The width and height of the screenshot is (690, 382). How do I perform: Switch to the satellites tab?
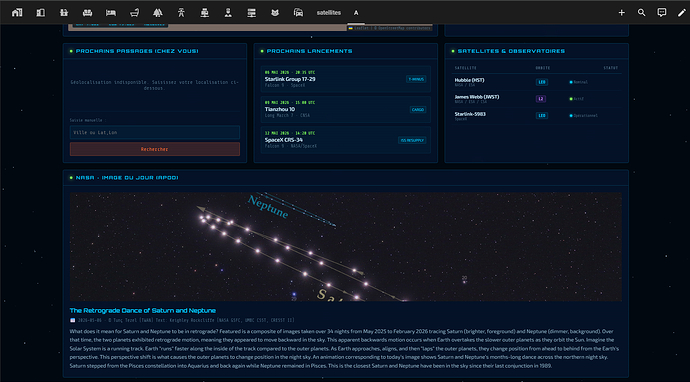(329, 13)
